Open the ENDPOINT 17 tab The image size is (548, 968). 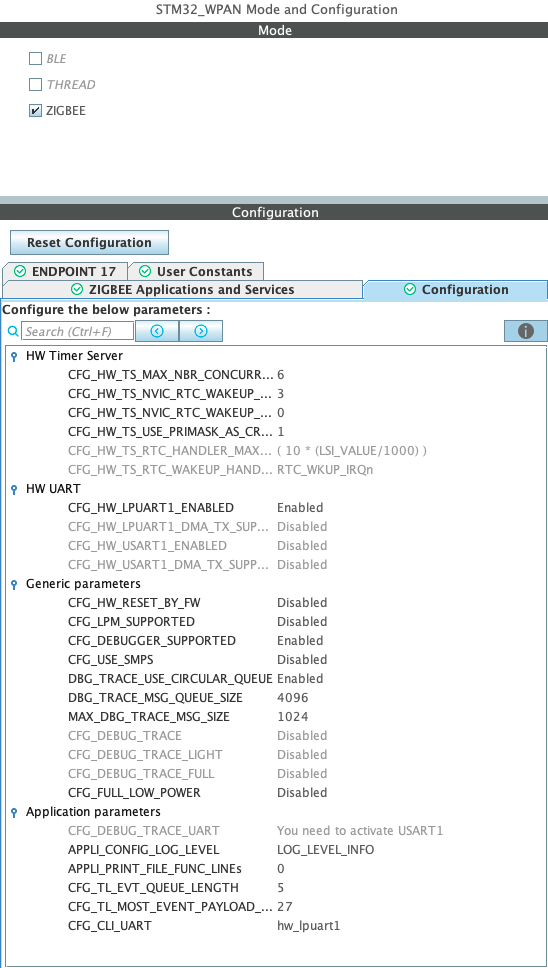coord(65,272)
